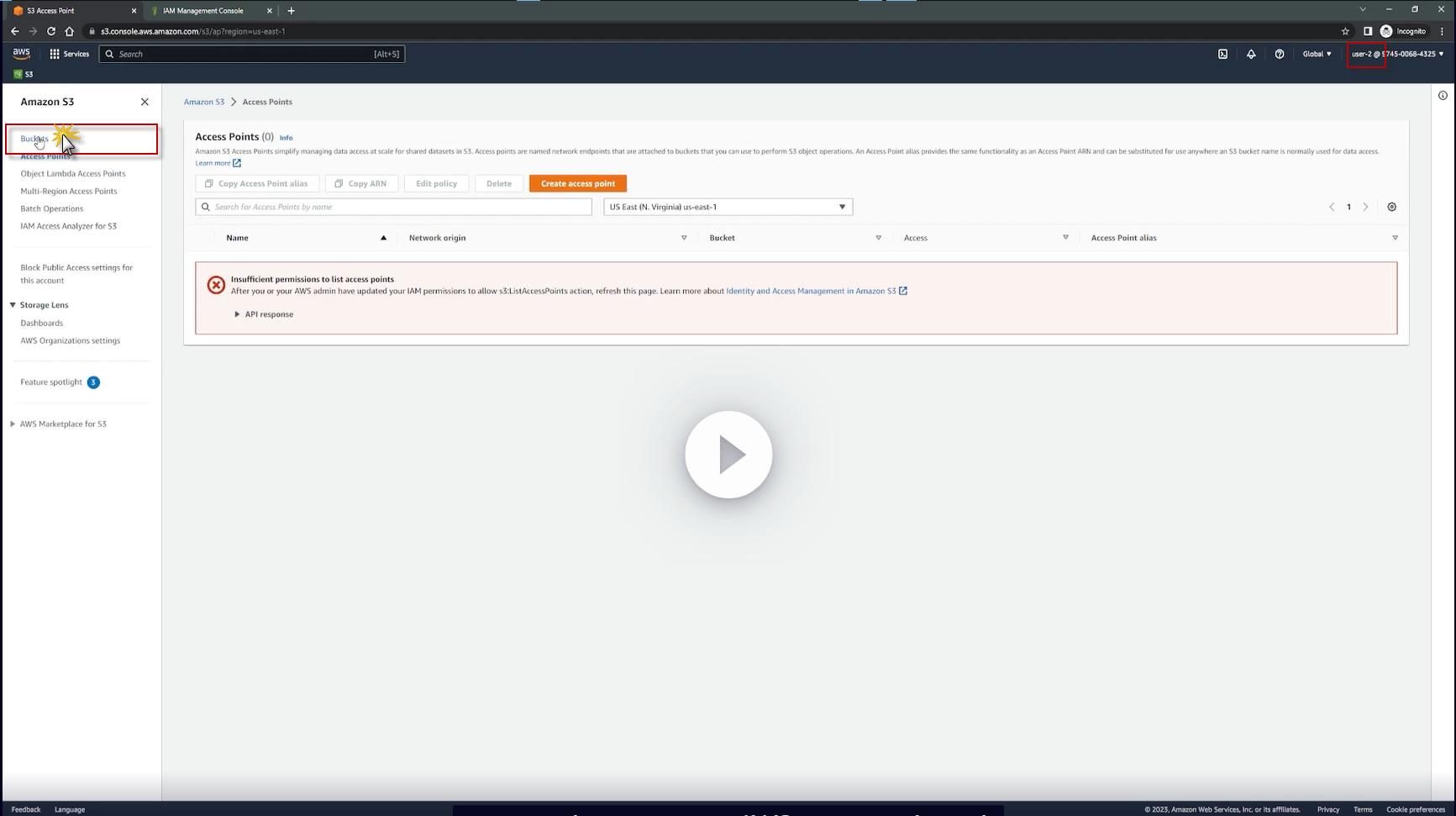The image size is (1456, 816).
Task: Open browser side panel icon
Action: [1368, 31]
